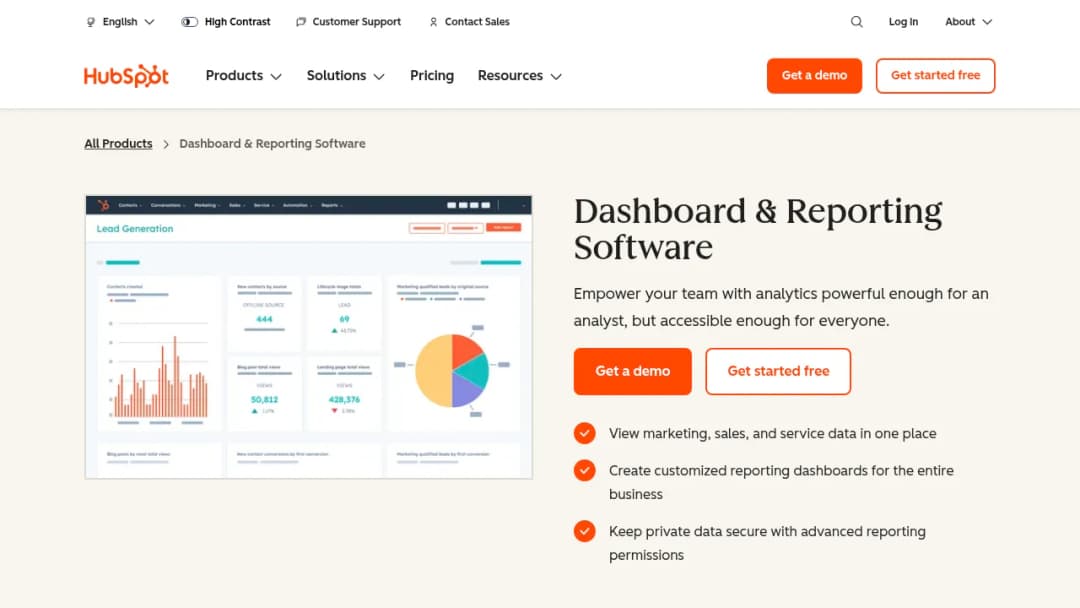
Task: Click the globe language icon
Action: [x=90, y=22]
